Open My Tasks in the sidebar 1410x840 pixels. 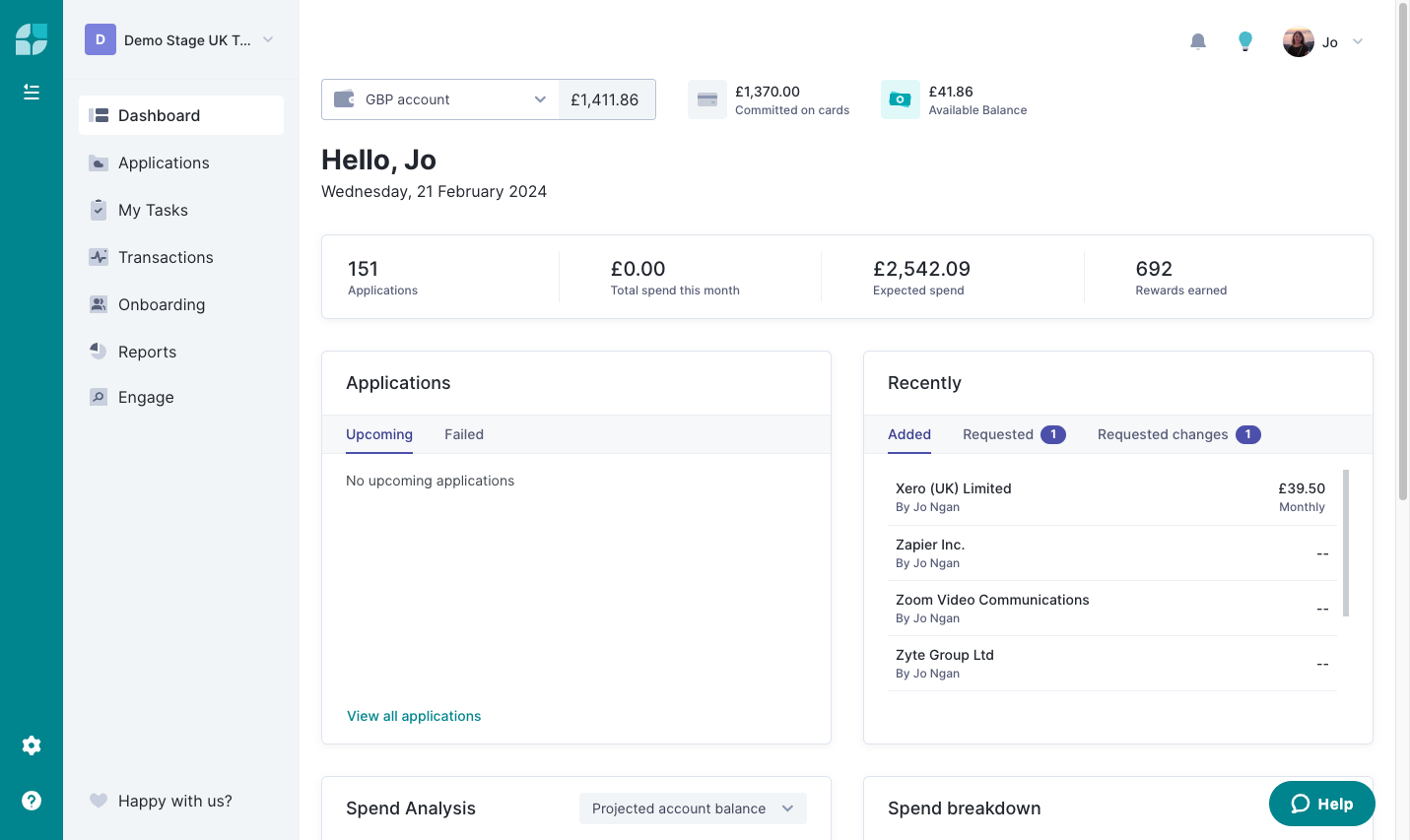point(181,210)
